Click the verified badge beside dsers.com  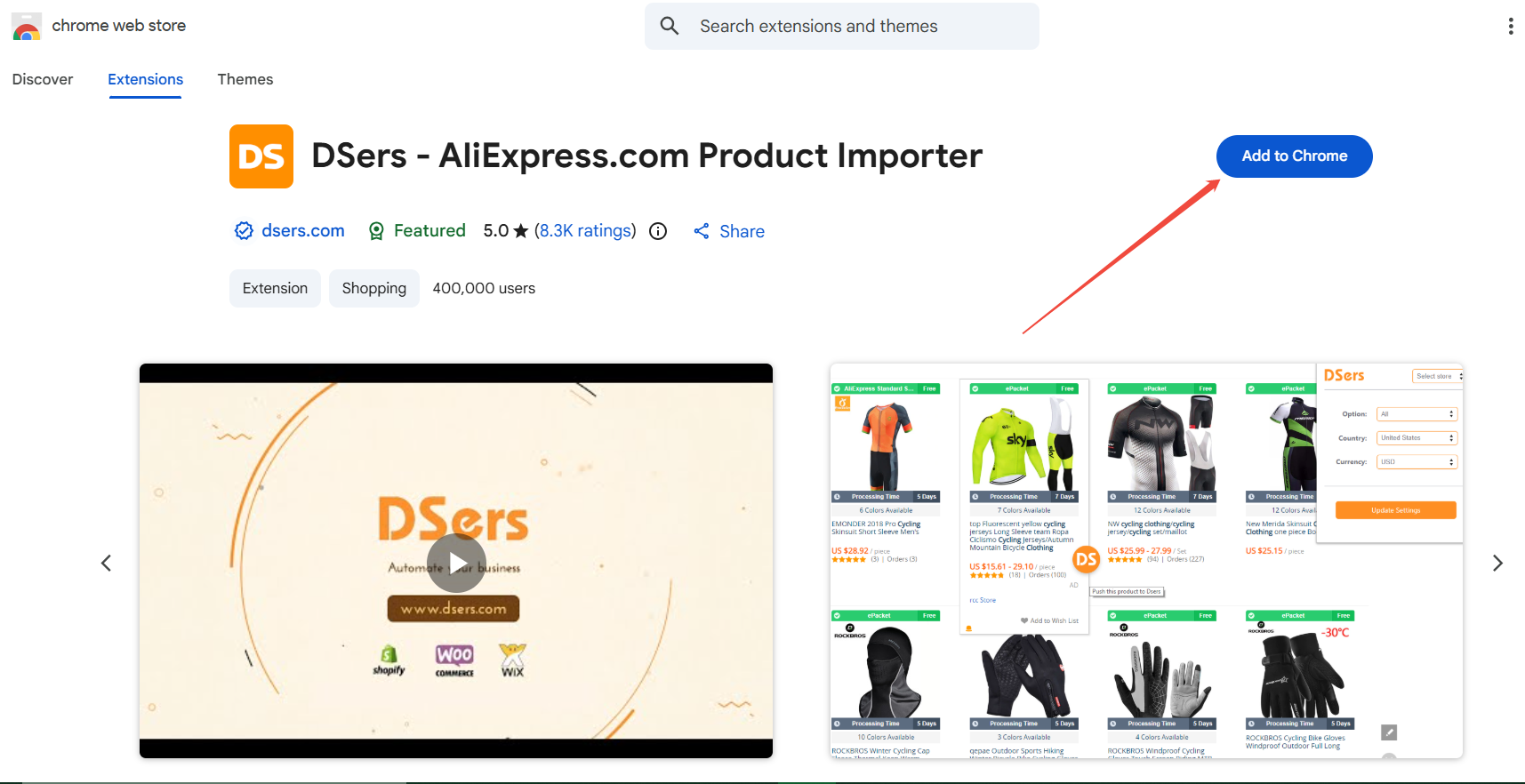[x=244, y=231]
